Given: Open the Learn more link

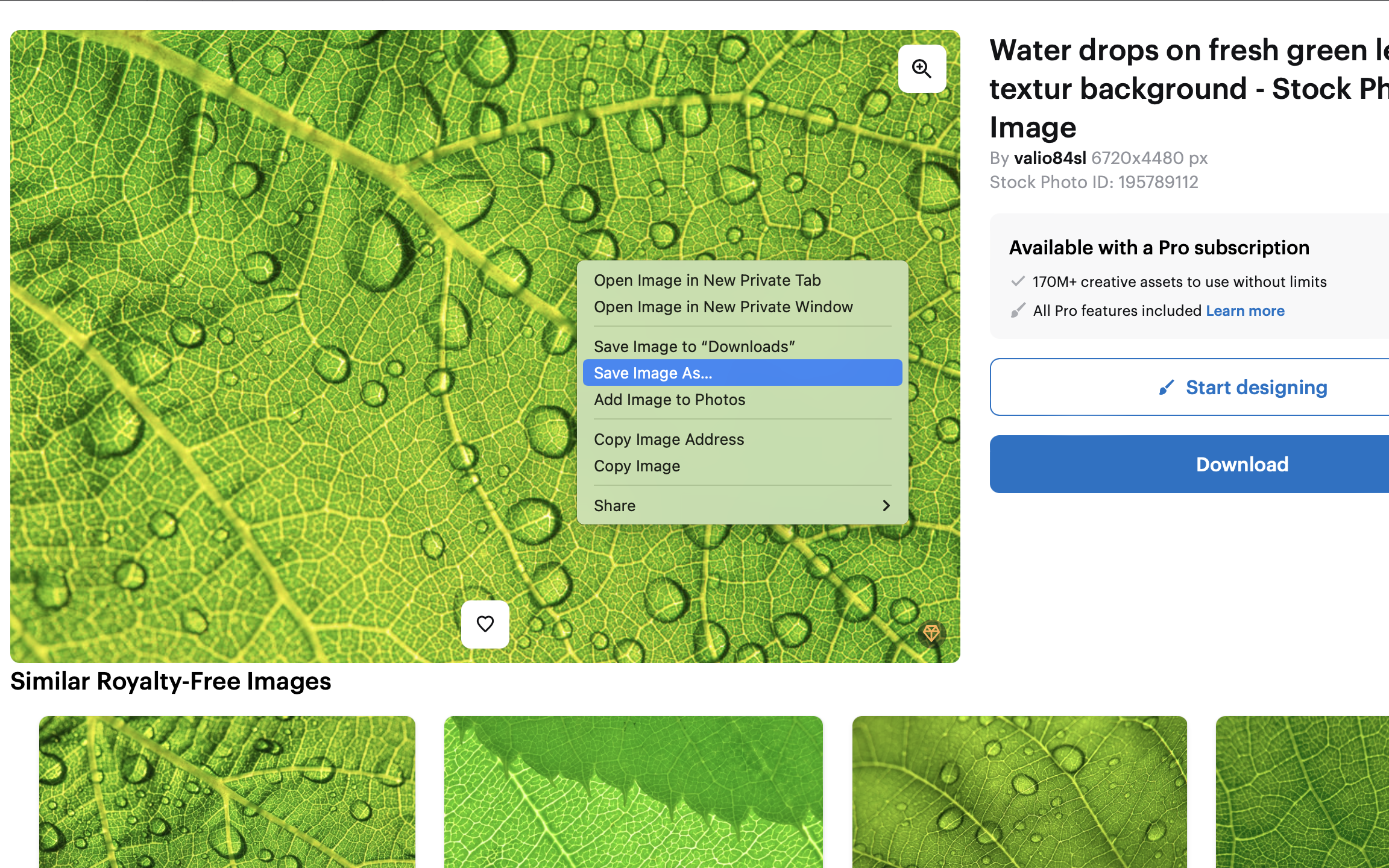Looking at the screenshot, I should pos(1245,310).
